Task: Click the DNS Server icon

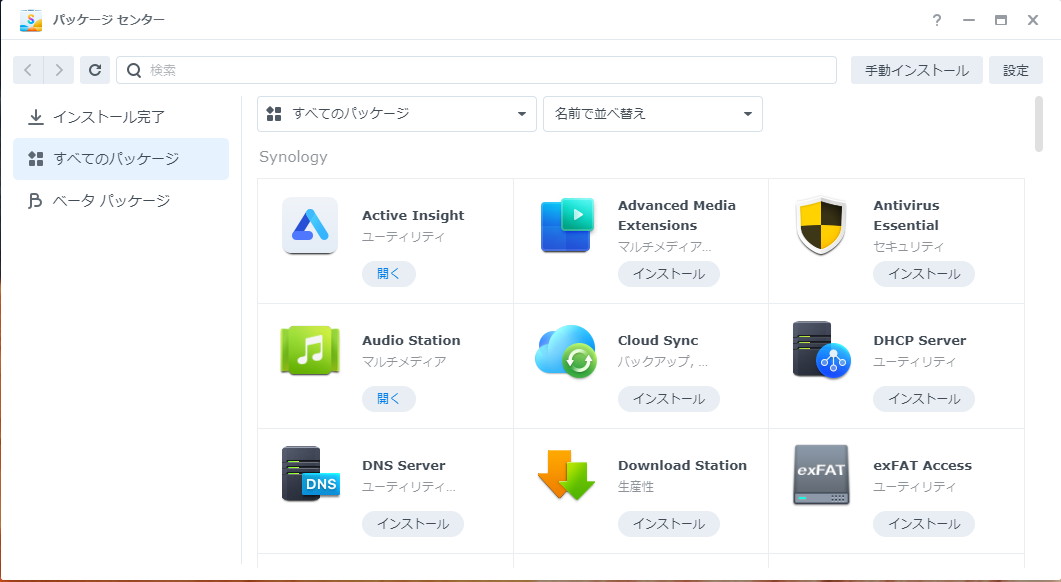Action: [x=311, y=474]
